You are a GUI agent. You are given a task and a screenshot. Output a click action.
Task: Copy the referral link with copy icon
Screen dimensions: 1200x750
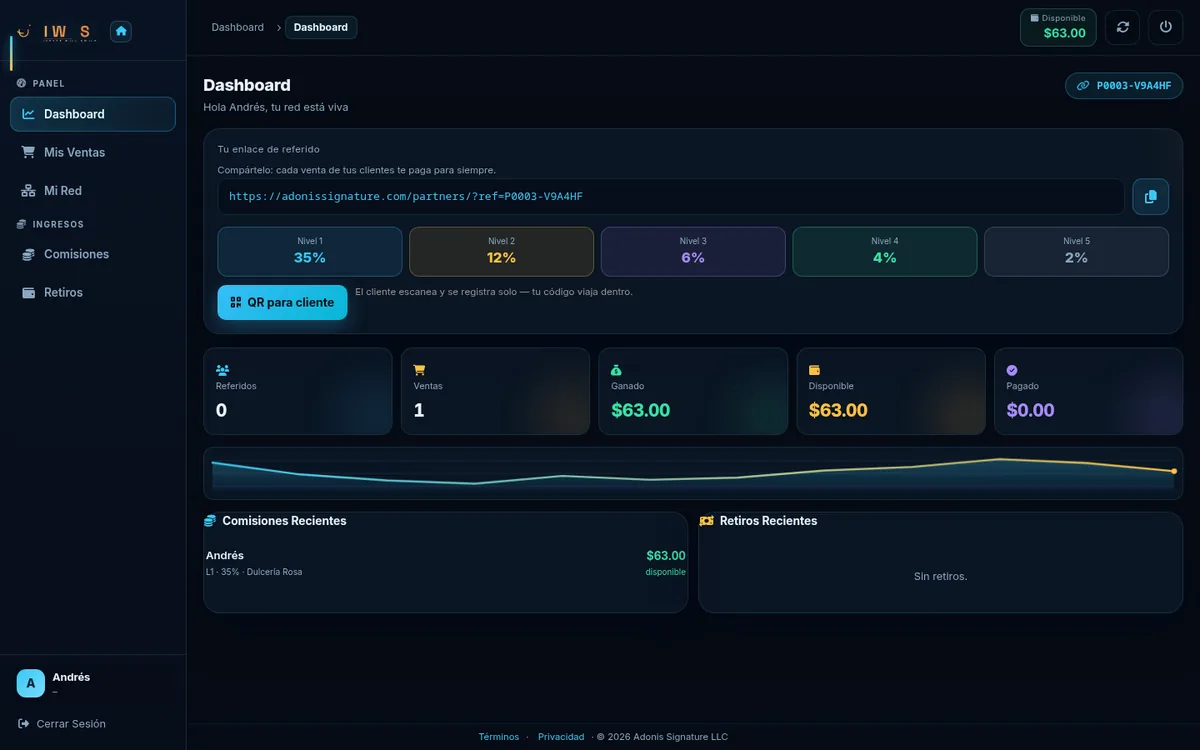tap(1150, 196)
